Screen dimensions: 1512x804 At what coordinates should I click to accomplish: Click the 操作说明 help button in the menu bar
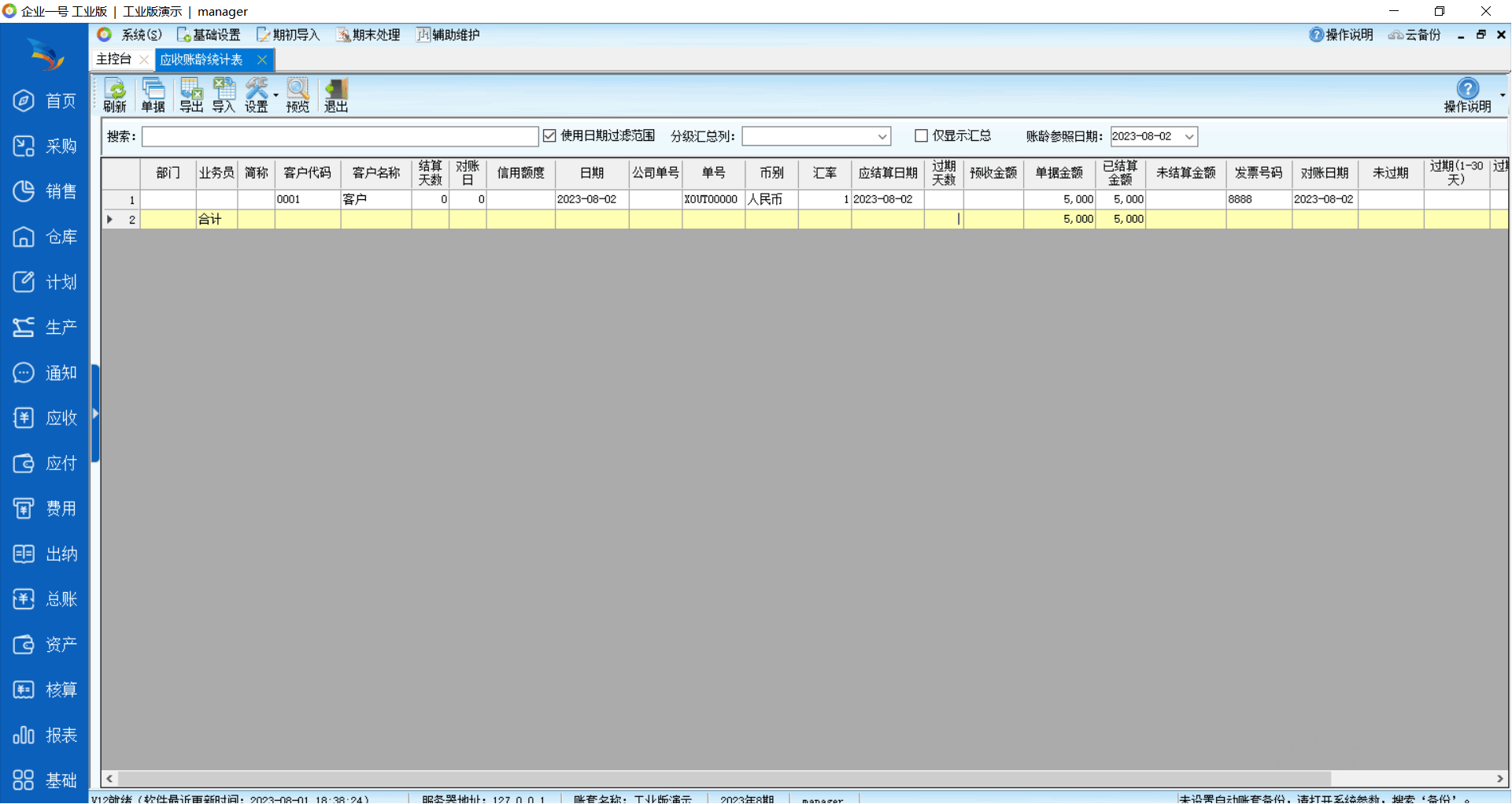(1341, 35)
